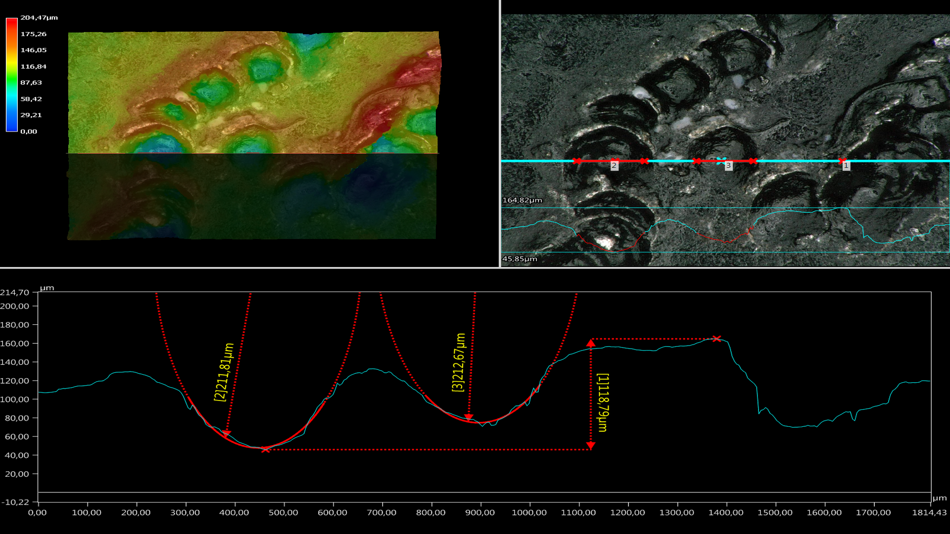Image resolution: width=950 pixels, height=534 pixels.
Task: Click measurement marker 3 on the profile line
Action: 728,166
